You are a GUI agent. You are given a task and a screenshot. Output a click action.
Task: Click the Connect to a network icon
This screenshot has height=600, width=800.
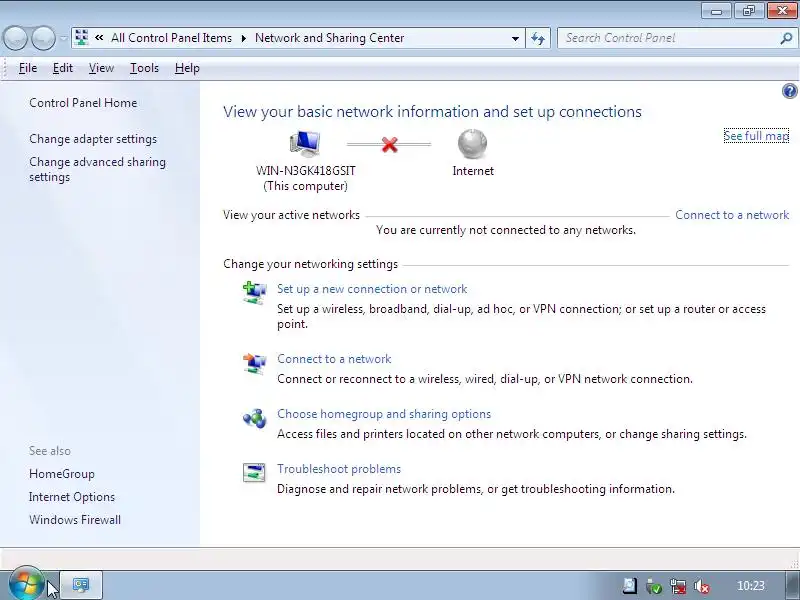(x=254, y=363)
